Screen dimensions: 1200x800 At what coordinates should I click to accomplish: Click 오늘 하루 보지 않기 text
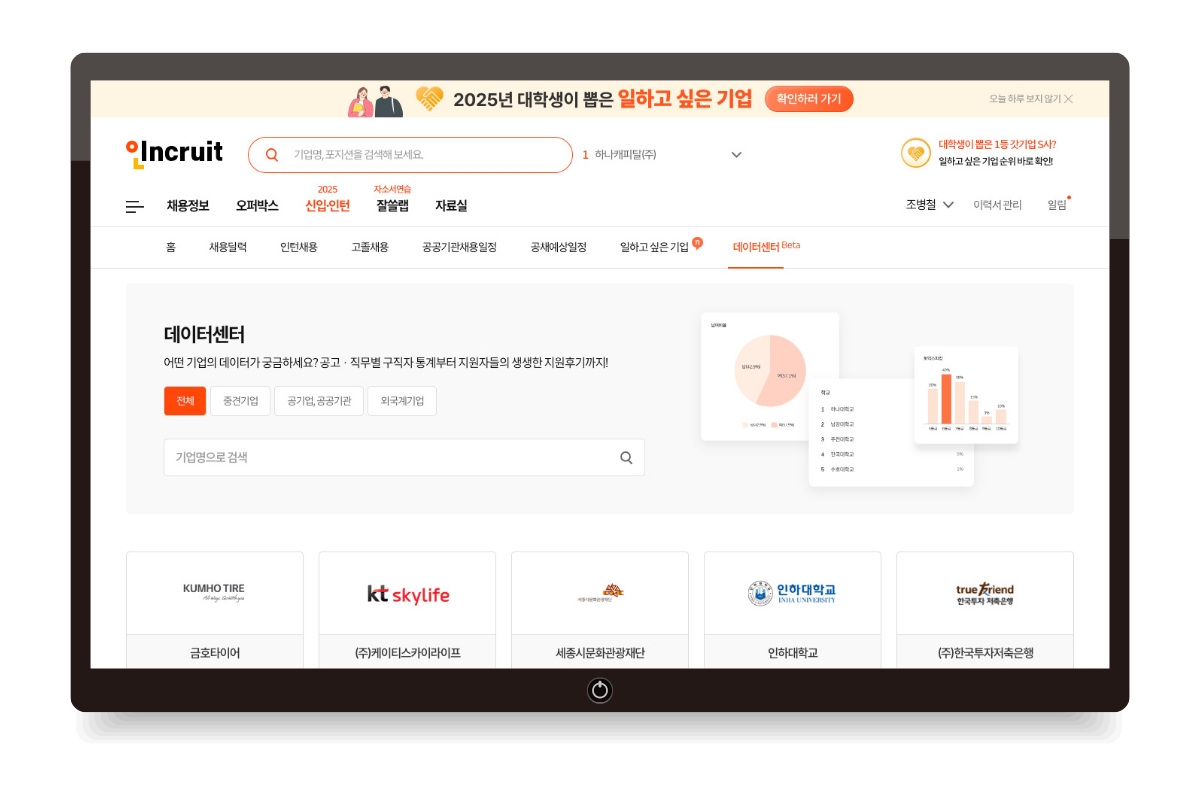(1025, 99)
